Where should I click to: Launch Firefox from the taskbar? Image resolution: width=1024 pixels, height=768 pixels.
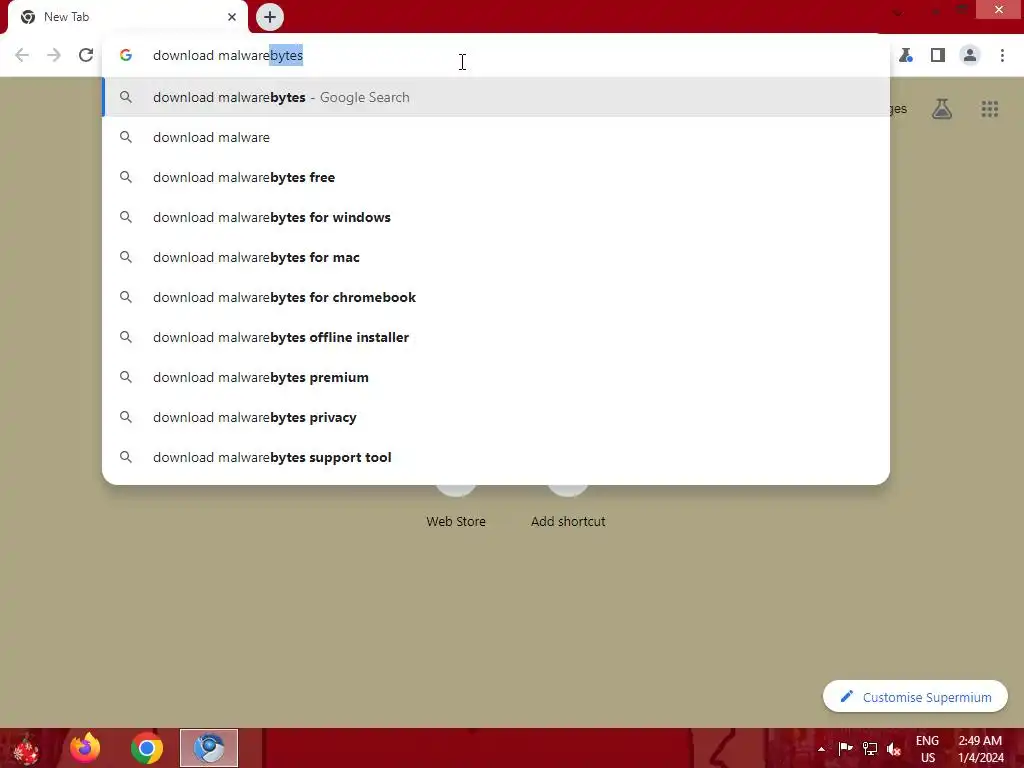coord(85,748)
